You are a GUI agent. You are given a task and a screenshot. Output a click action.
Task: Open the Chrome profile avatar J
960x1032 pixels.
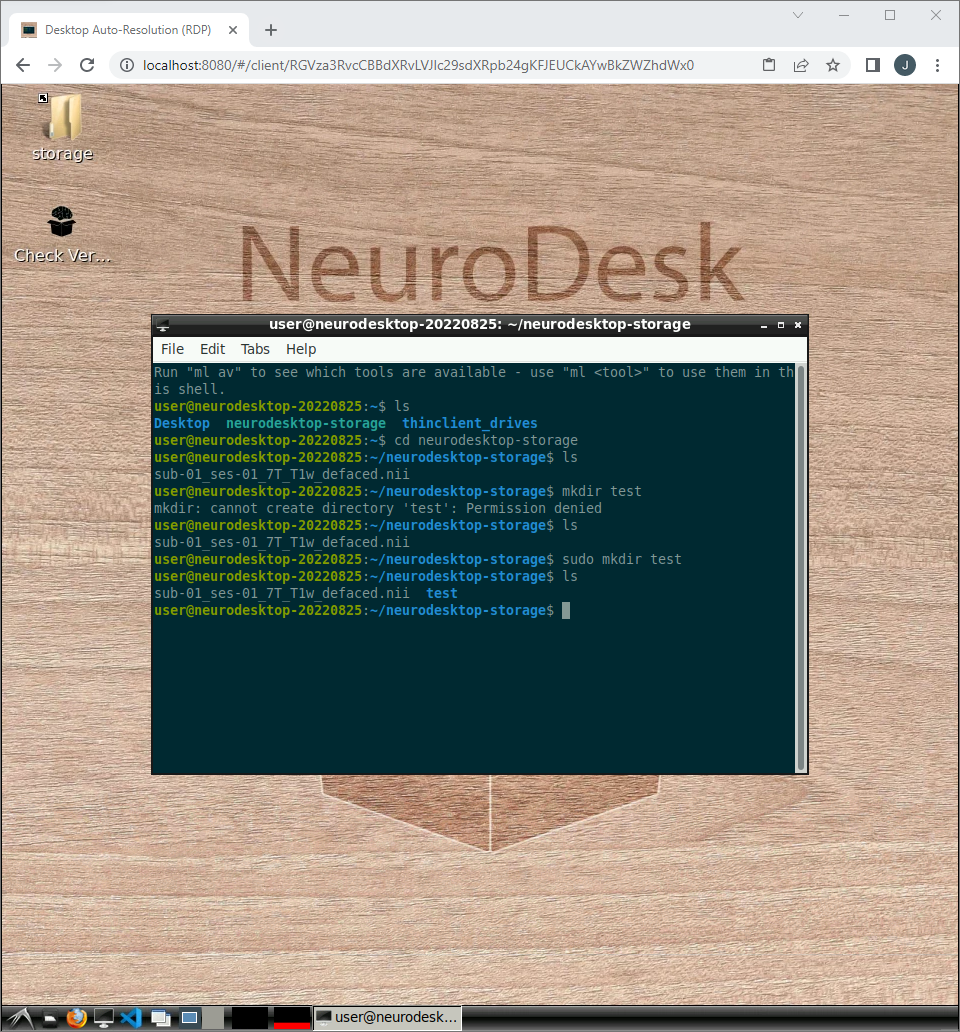pos(904,64)
